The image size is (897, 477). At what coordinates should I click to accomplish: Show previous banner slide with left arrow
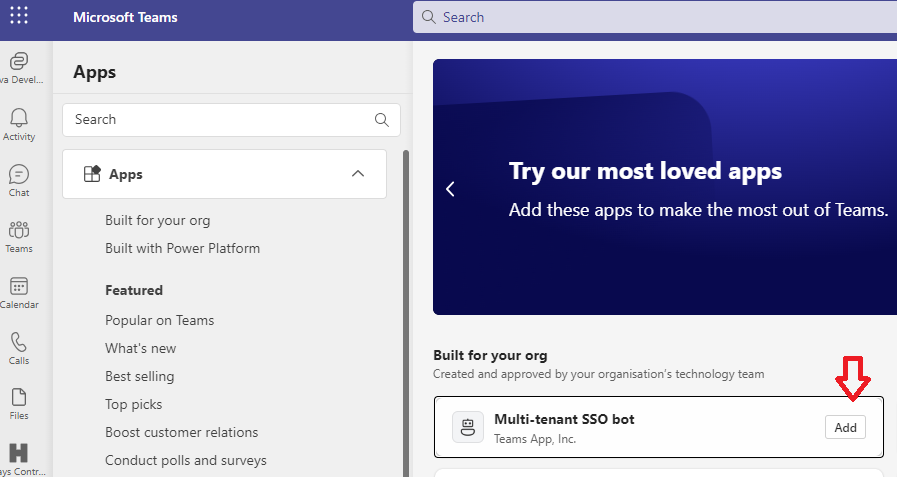450,188
